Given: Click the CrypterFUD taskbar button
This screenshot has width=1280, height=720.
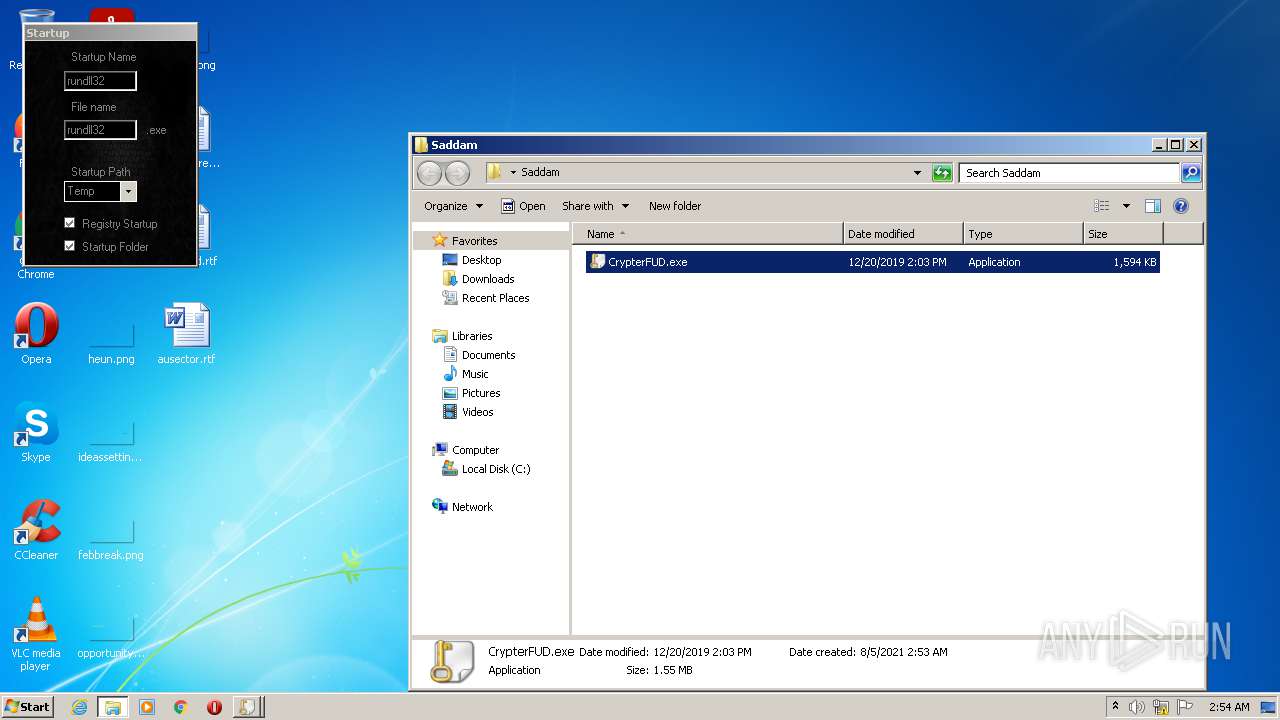Looking at the screenshot, I should point(248,707).
